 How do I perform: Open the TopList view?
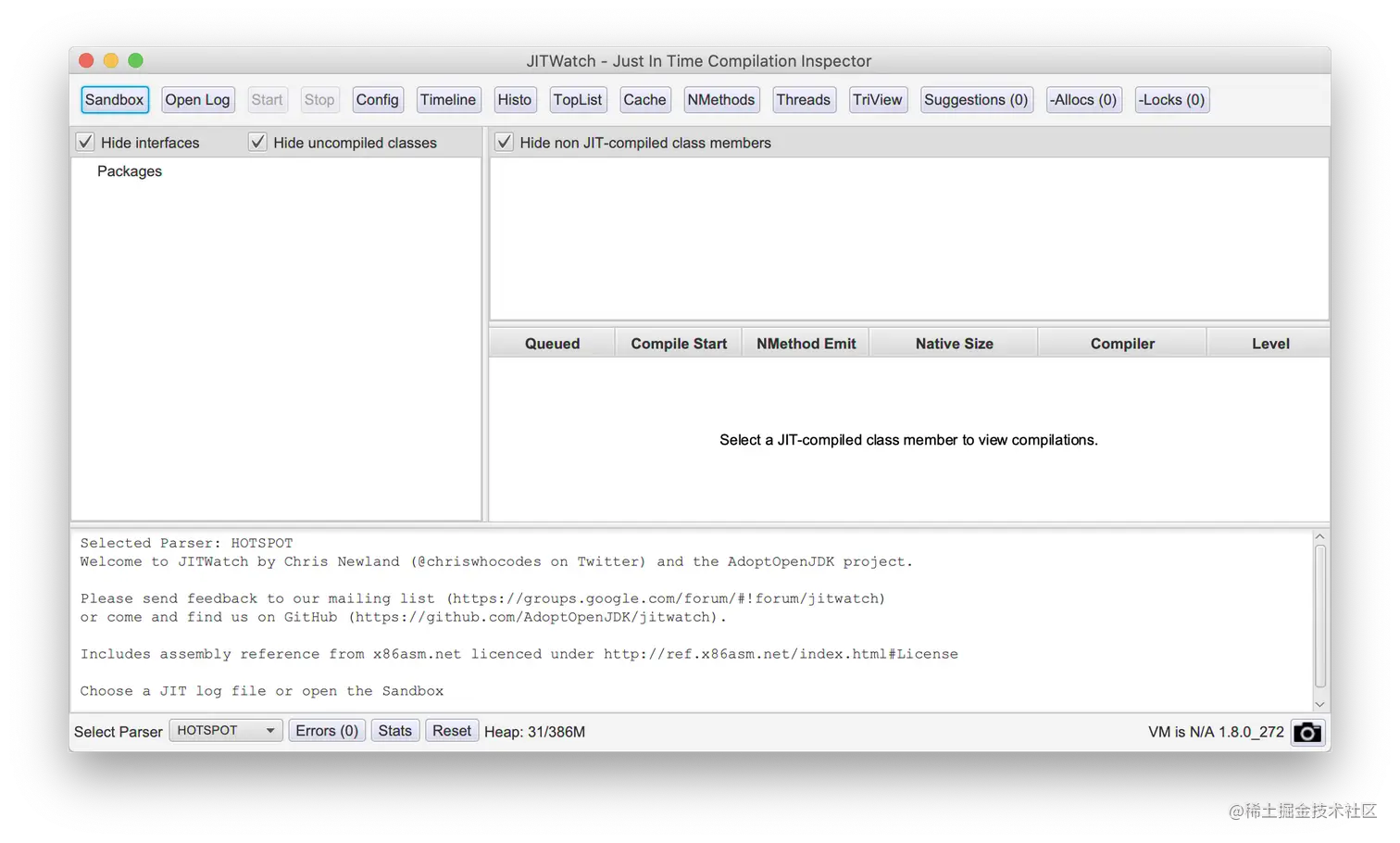(578, 100)
